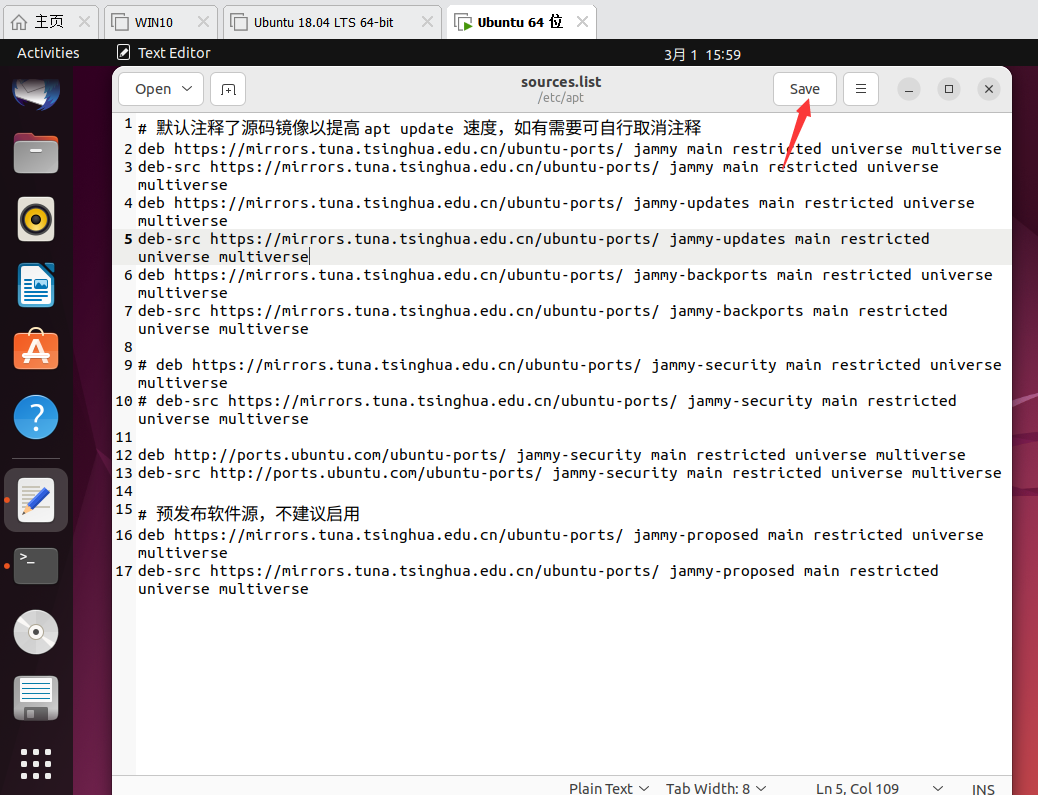Open Rhythmbox music player from dock
This screenshot has width=1038, height=795.
pyautogui.click(x=36, y=219)
